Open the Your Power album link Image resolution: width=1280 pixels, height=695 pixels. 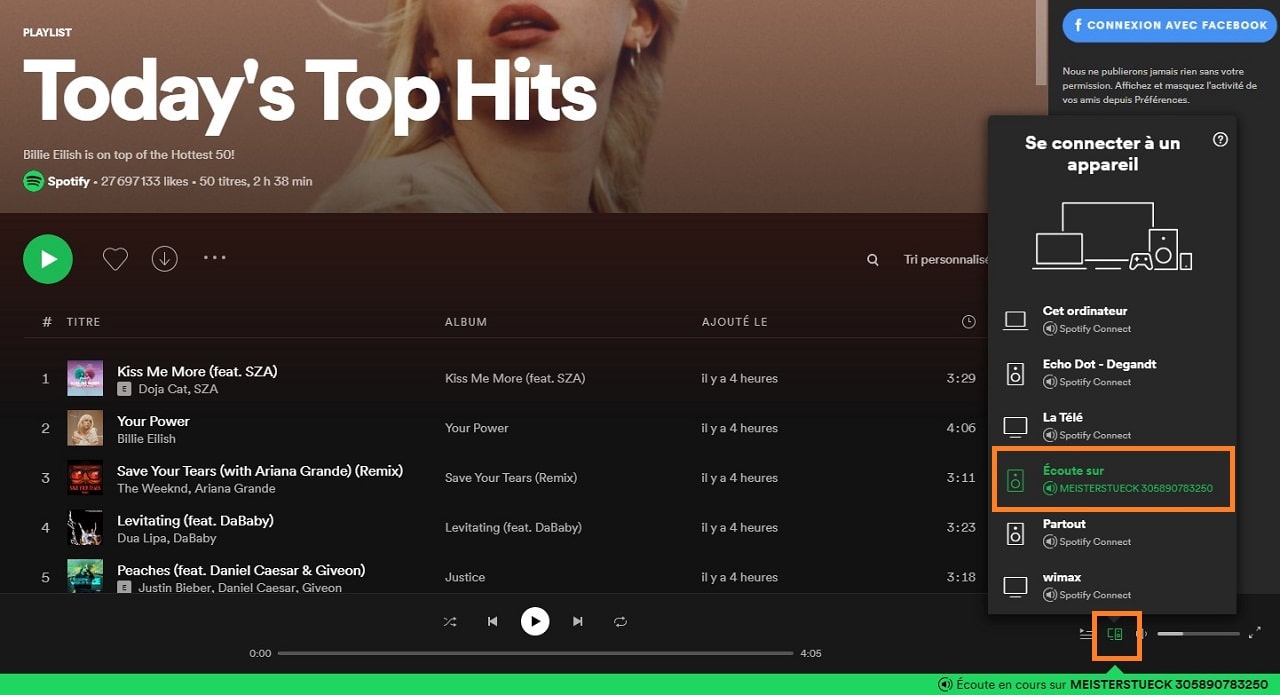point(477,428)
